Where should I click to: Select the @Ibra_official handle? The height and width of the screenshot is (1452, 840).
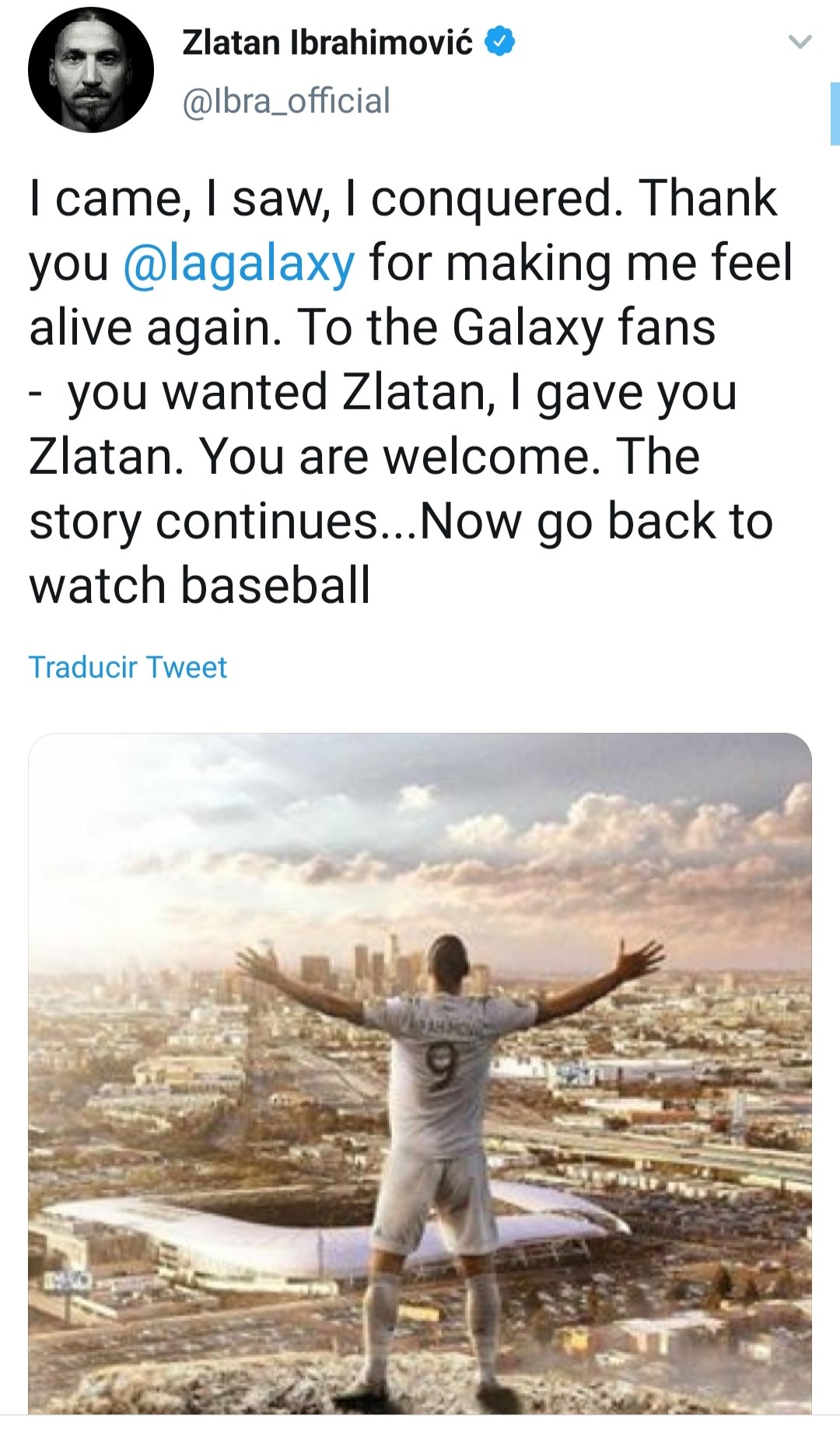click(x=286, y=98)
